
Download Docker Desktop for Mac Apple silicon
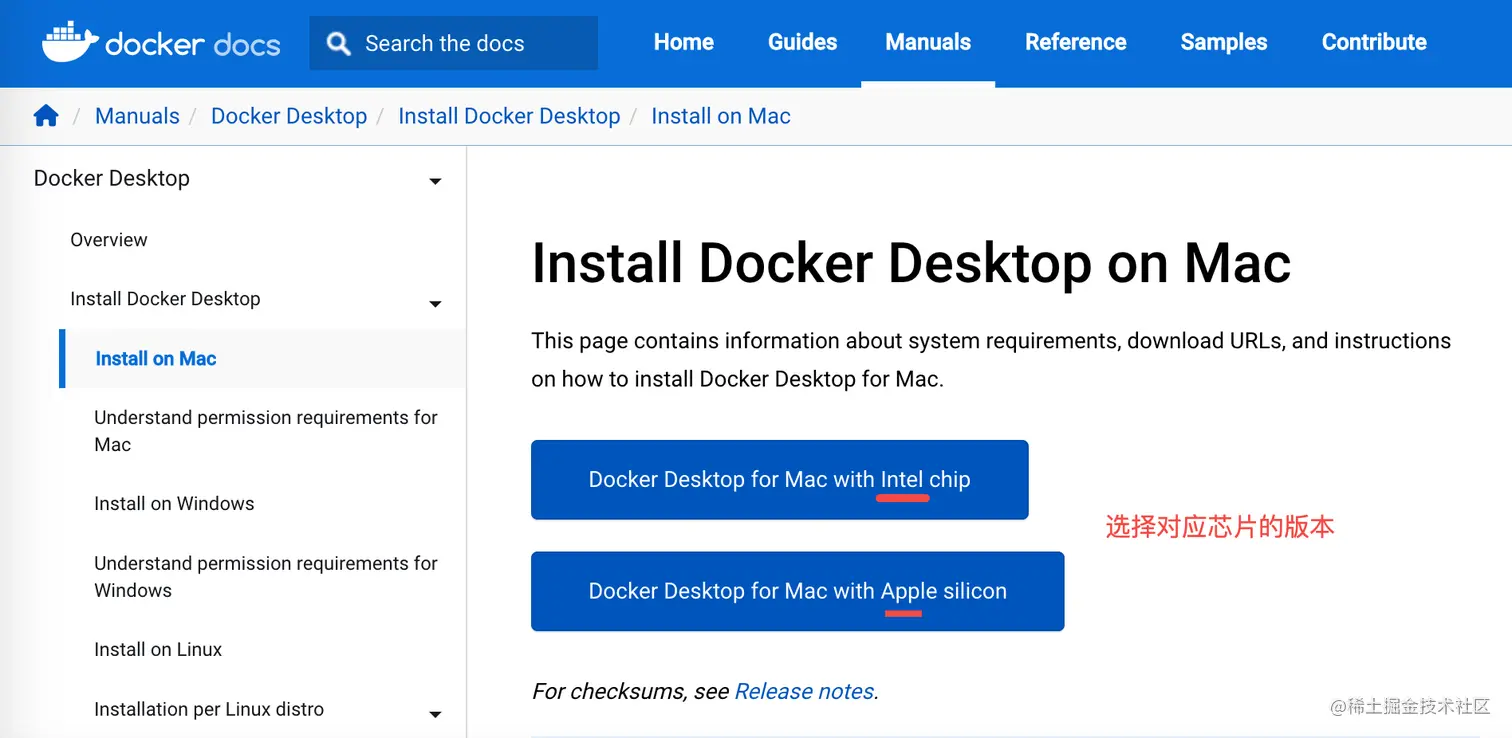[797, 591]
